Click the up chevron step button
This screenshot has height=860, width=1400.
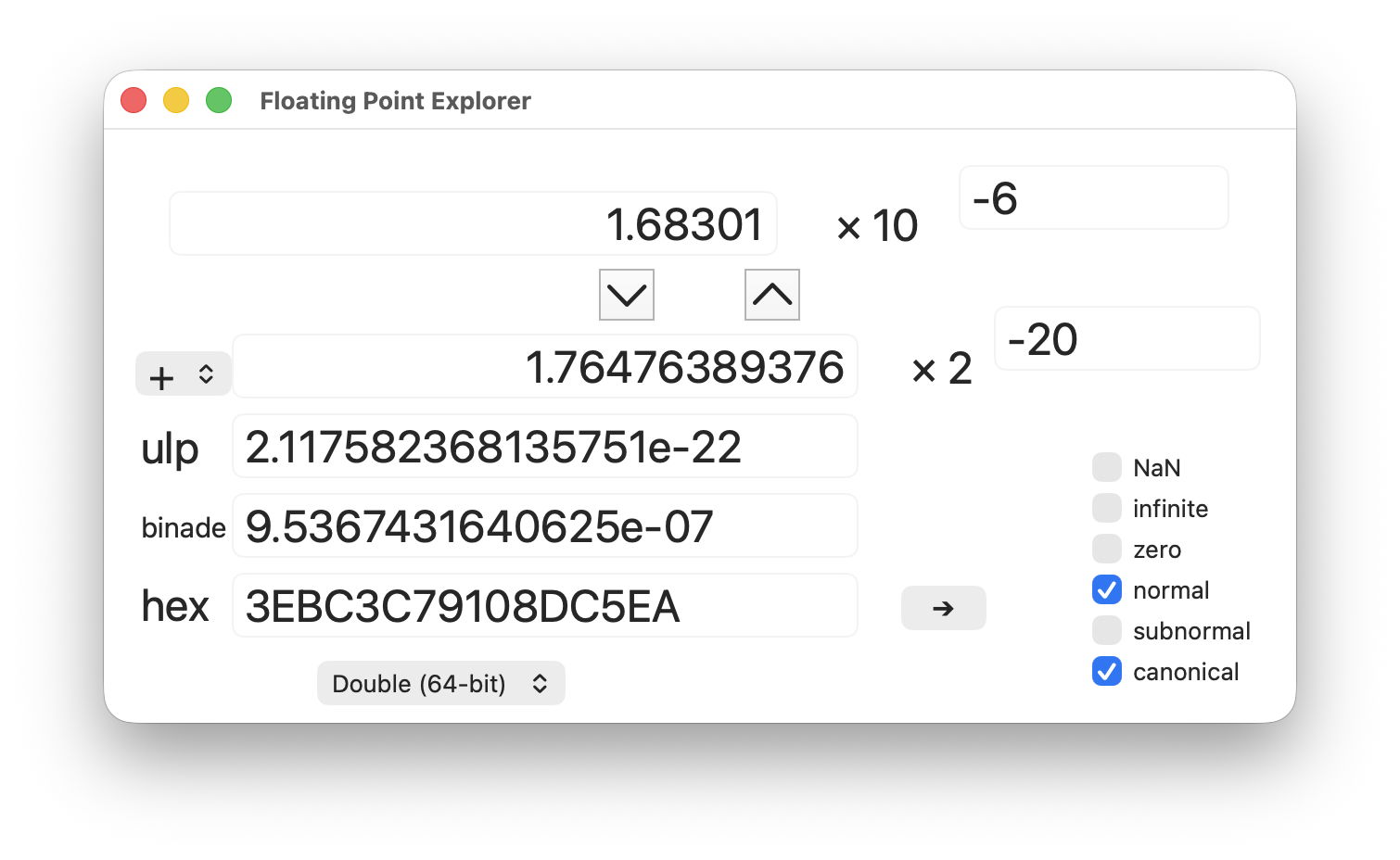point(772,295)
